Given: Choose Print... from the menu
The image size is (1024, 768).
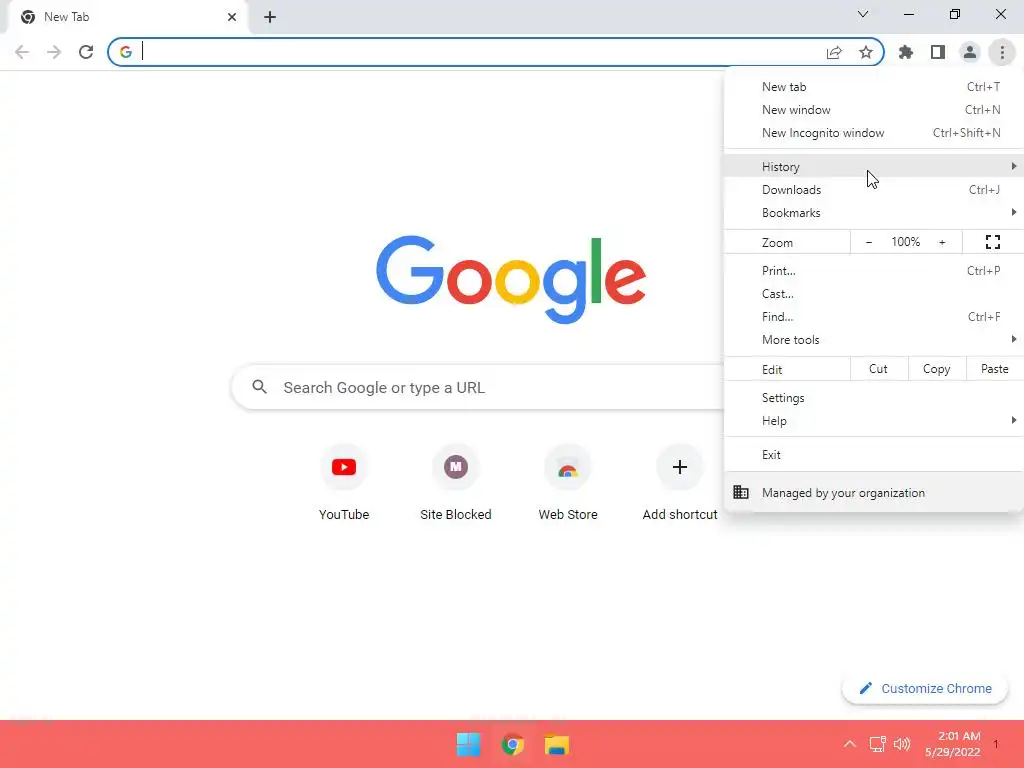Looking at the screenshot, I should coord(874,270).
